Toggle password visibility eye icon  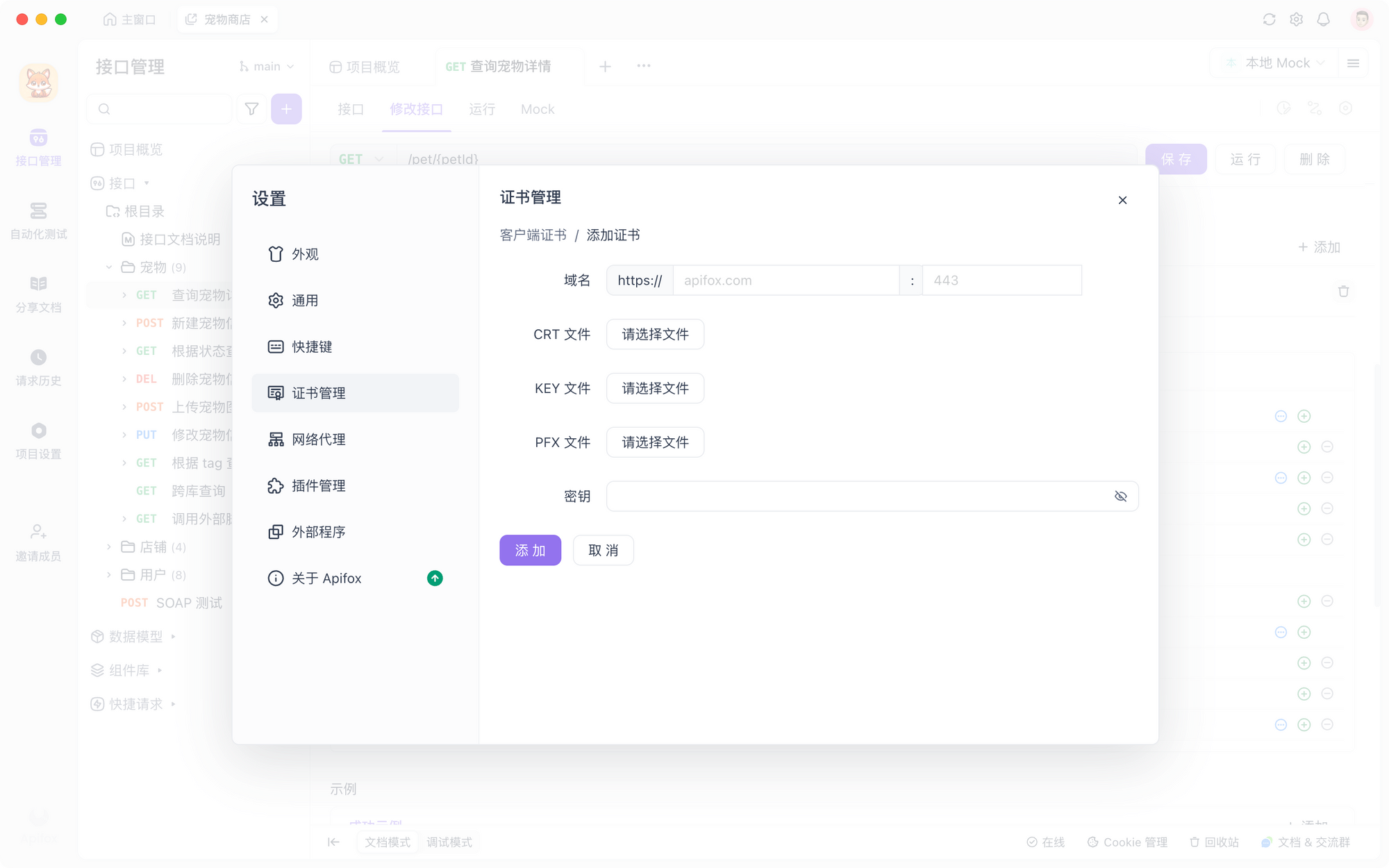click(x=1120, y=496)
